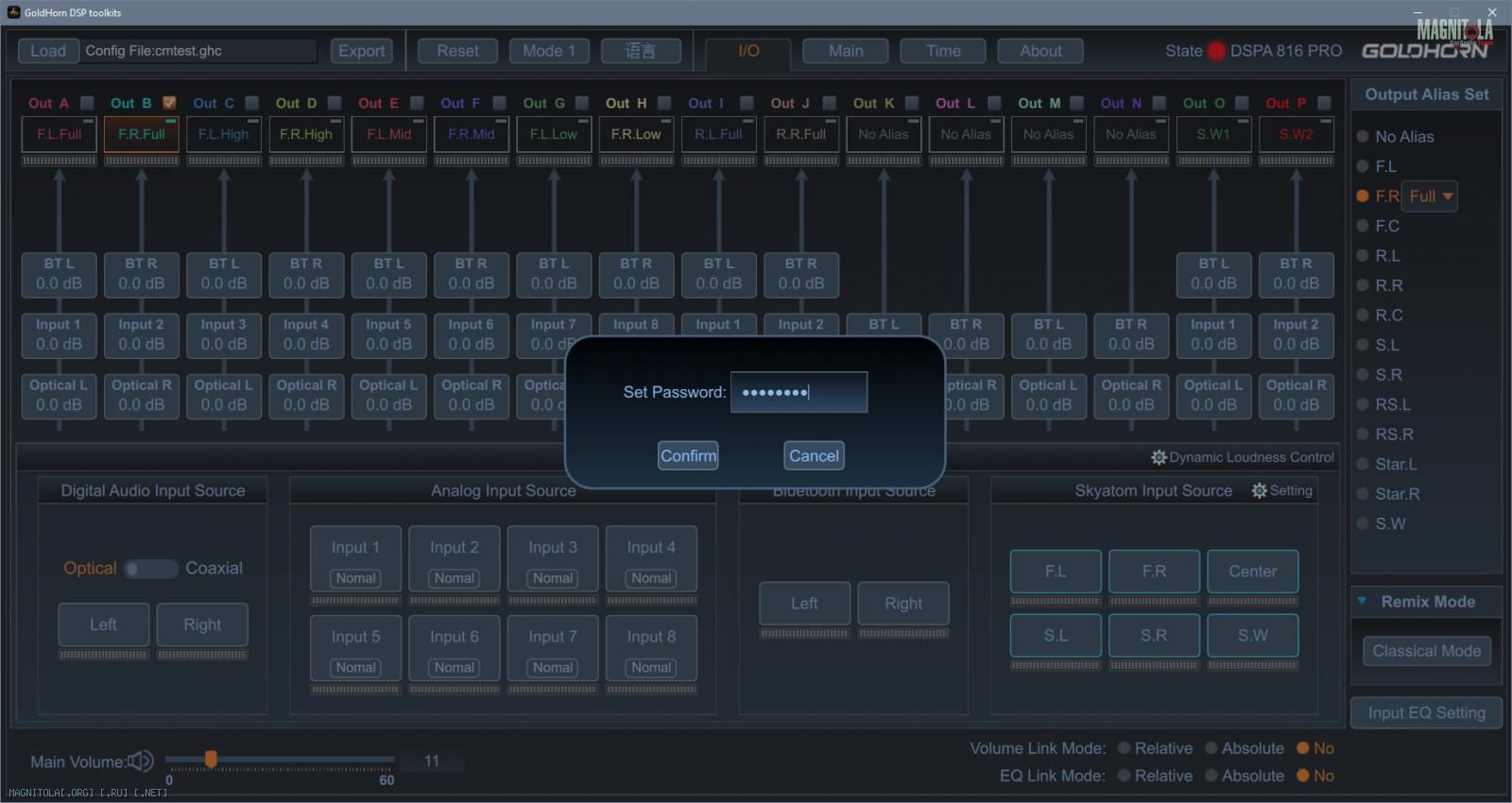Open the F.L.Full alias box for Out A
The width and height of the screenshot is (1512, 803).
[59, 134]
